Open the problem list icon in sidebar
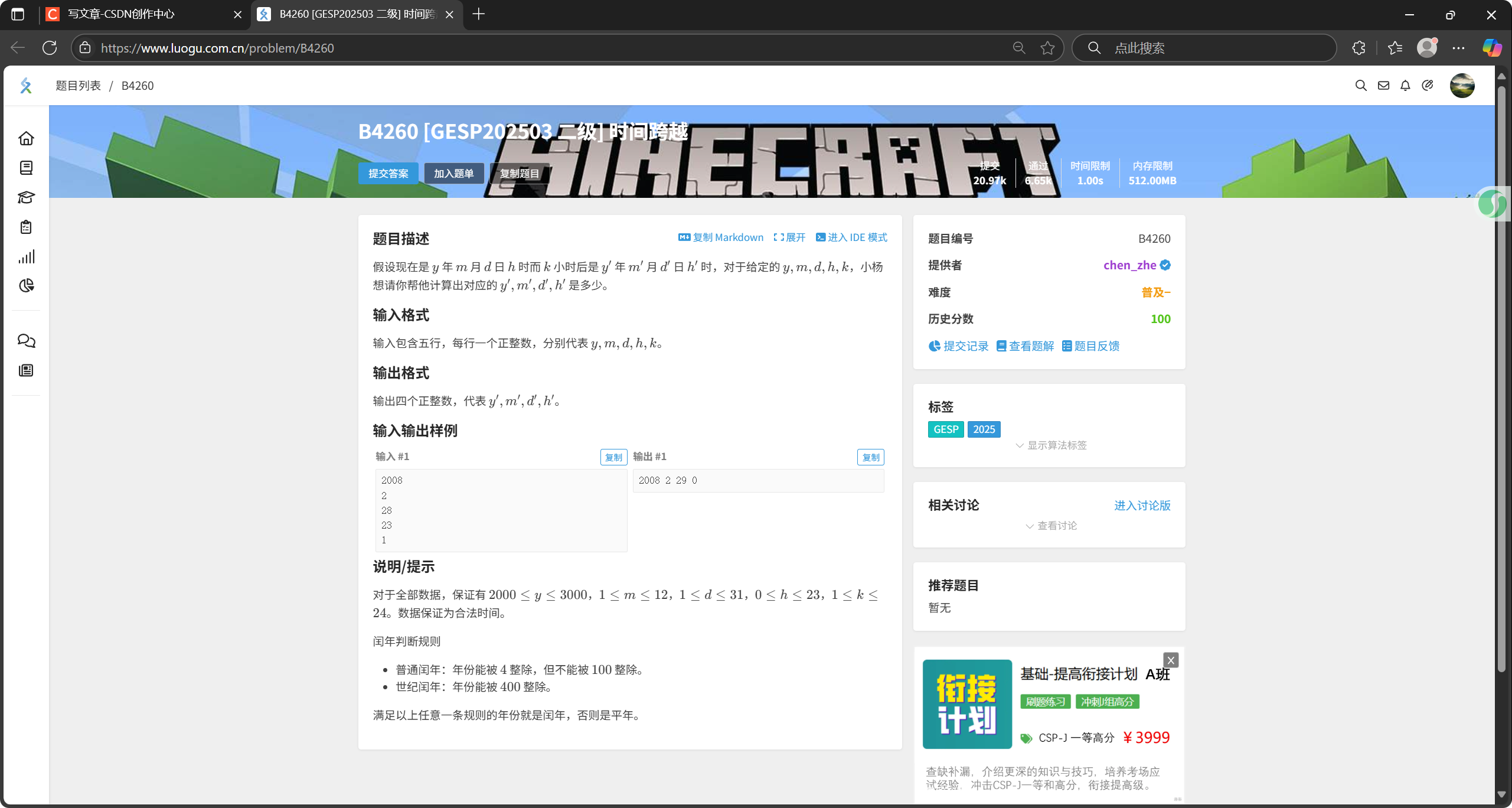 (26, 168)
